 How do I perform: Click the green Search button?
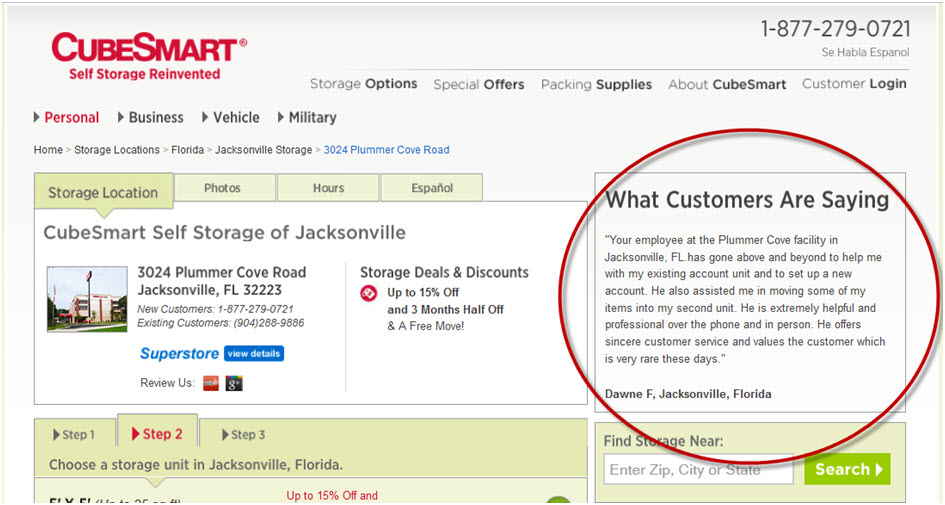pos(847,469)
